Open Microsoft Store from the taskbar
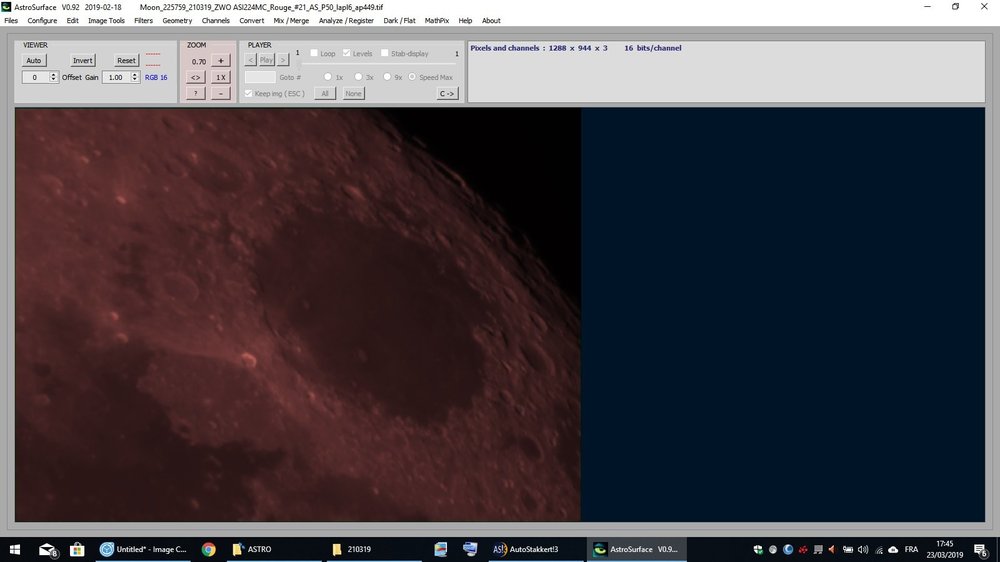Screen dimensions: 1000x562 click(76, 549)
